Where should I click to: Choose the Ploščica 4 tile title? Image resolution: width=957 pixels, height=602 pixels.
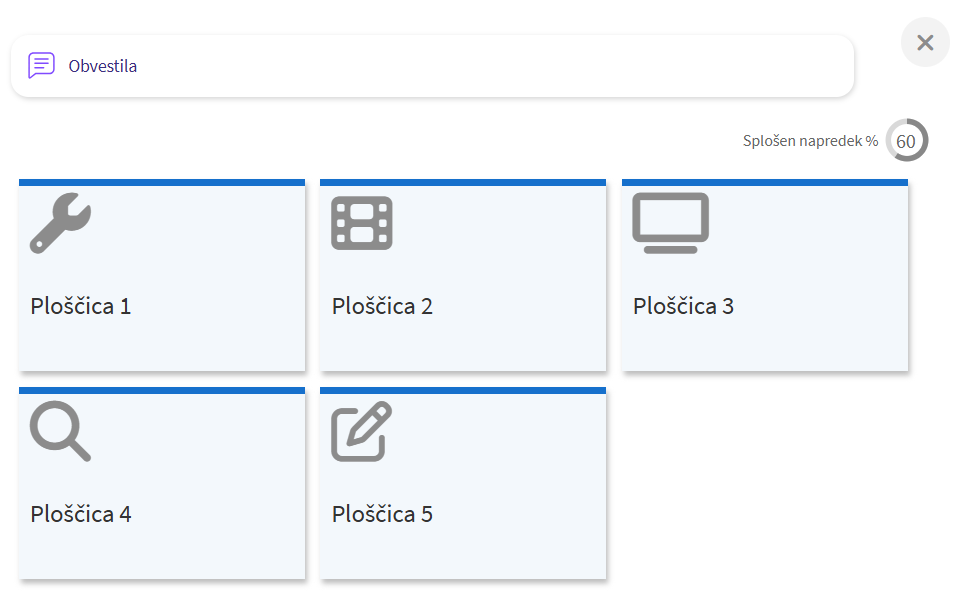pyautogui.click(x=81, y=514)
